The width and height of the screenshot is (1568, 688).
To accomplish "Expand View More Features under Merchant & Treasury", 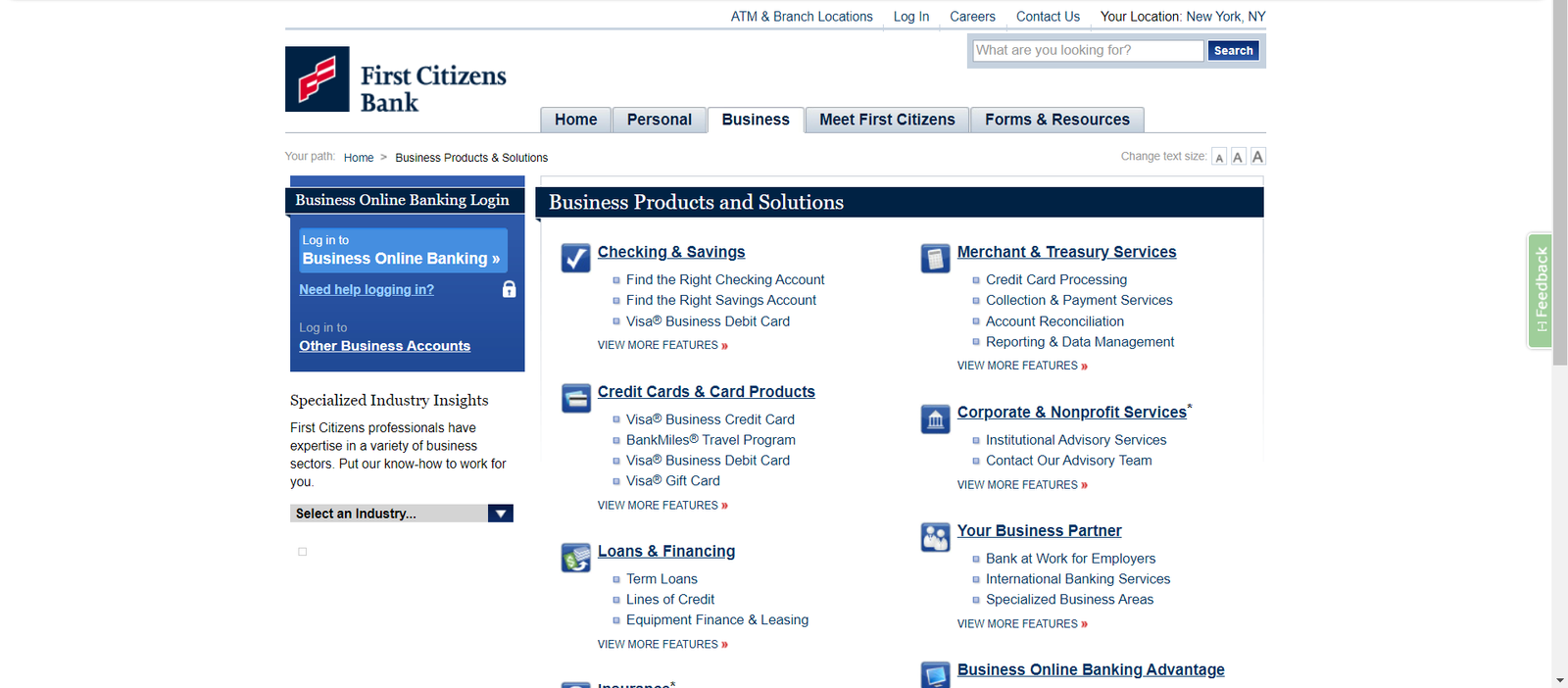I will point(1022,366).
